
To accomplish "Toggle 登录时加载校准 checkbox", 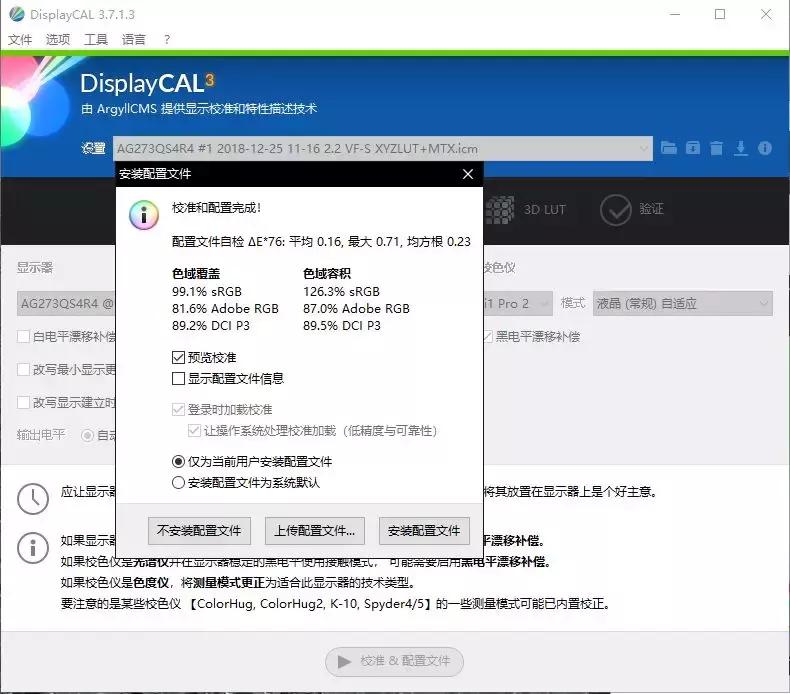I will pos(178,409).
